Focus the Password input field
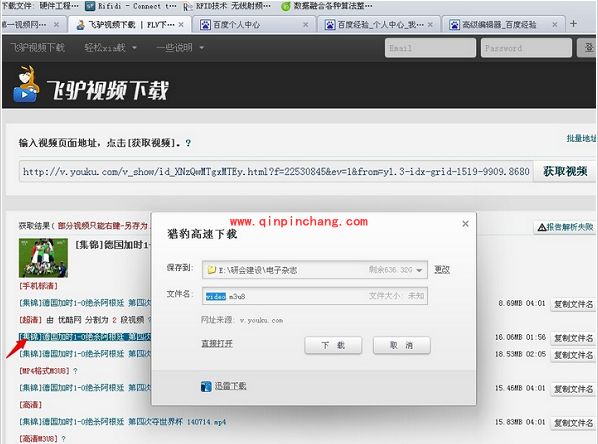The width and height of the screenshot is (598, 444). coord(526,48)
